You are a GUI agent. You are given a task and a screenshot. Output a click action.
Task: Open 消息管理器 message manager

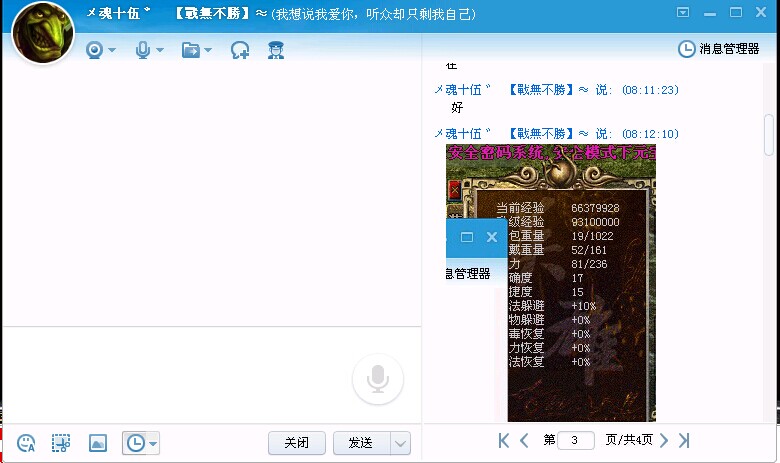pyautogui.click(x=719, y=48)
